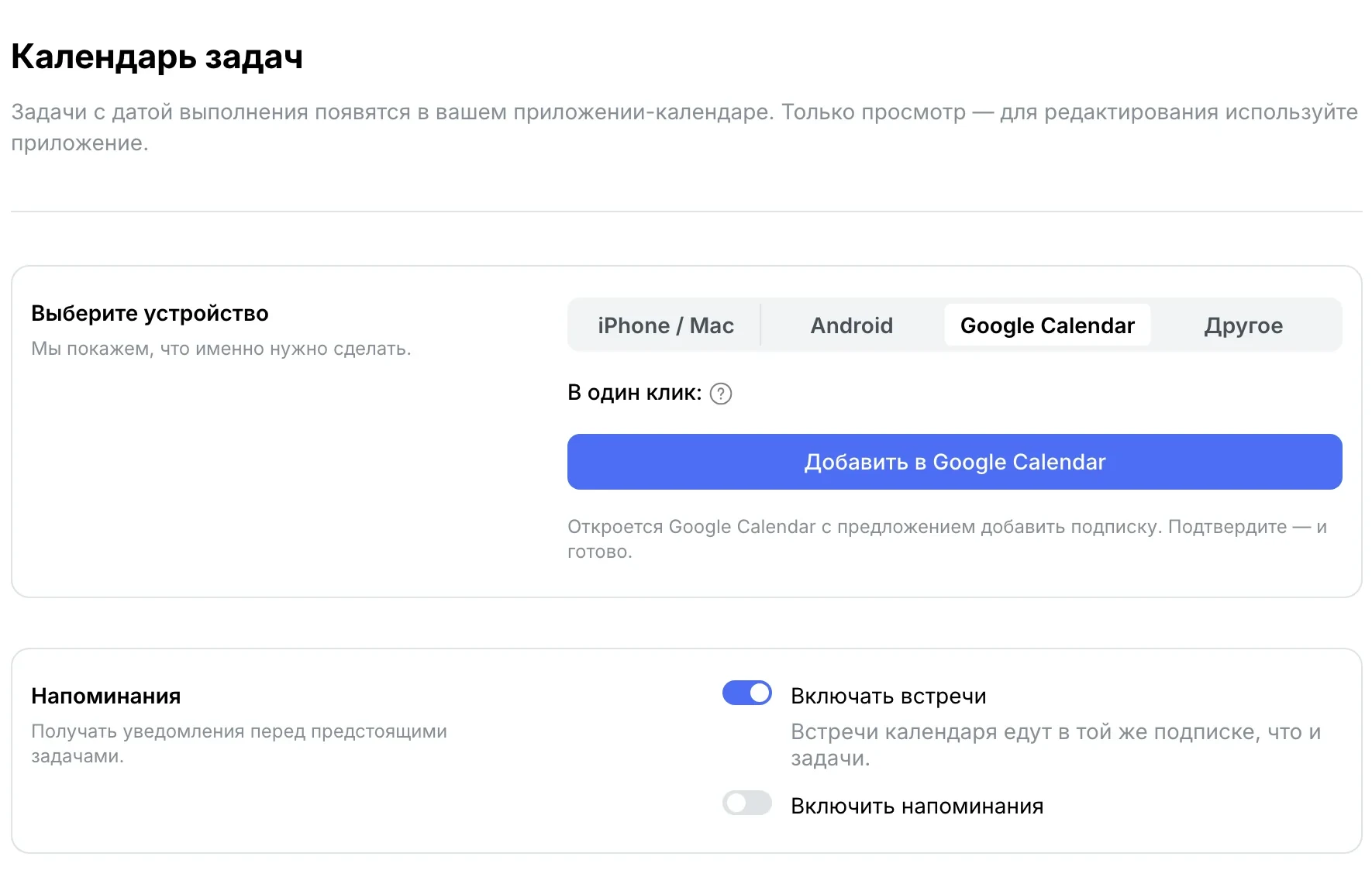The width and height of the screenshot is (1372, 891).
Task: Click the "Мы покажем, что именно нужно сделать." hint
Action: (221, 349)
